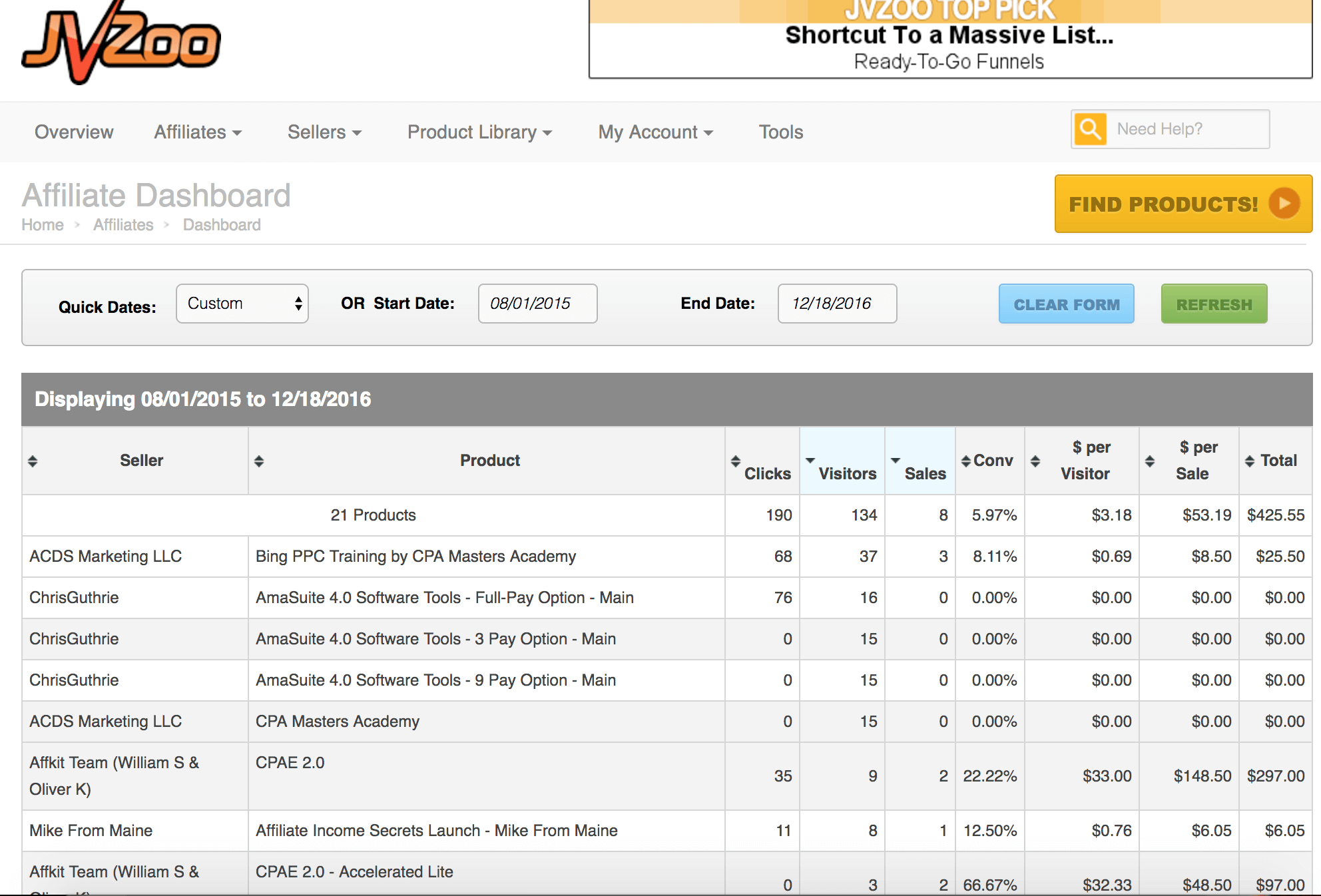The height and width of the screenshot is (896, 1321).
Task: Expand the My Account menu
Action: tap(655, 132)
